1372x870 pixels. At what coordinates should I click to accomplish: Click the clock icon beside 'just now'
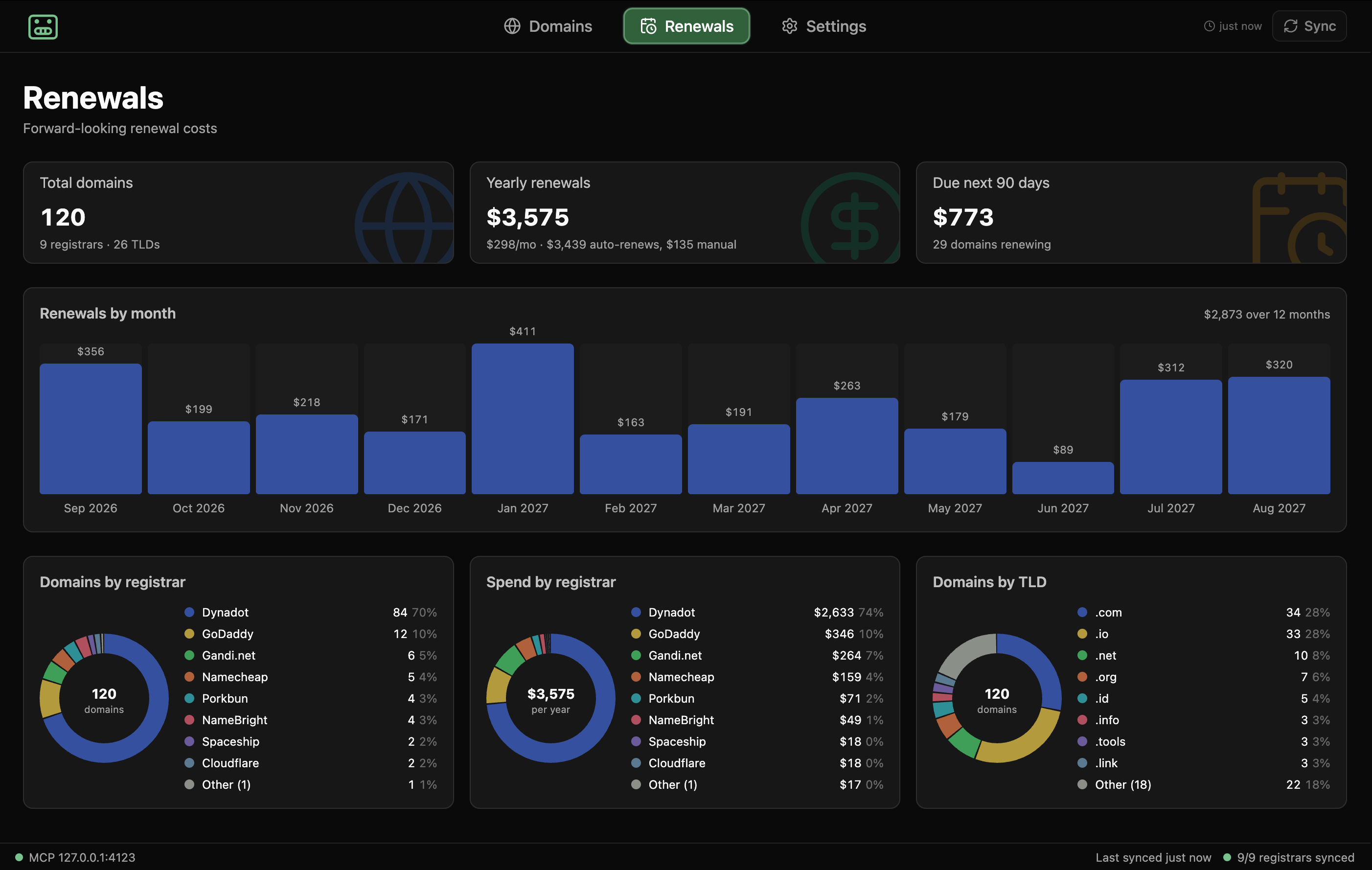click(x=1209, y=26)
